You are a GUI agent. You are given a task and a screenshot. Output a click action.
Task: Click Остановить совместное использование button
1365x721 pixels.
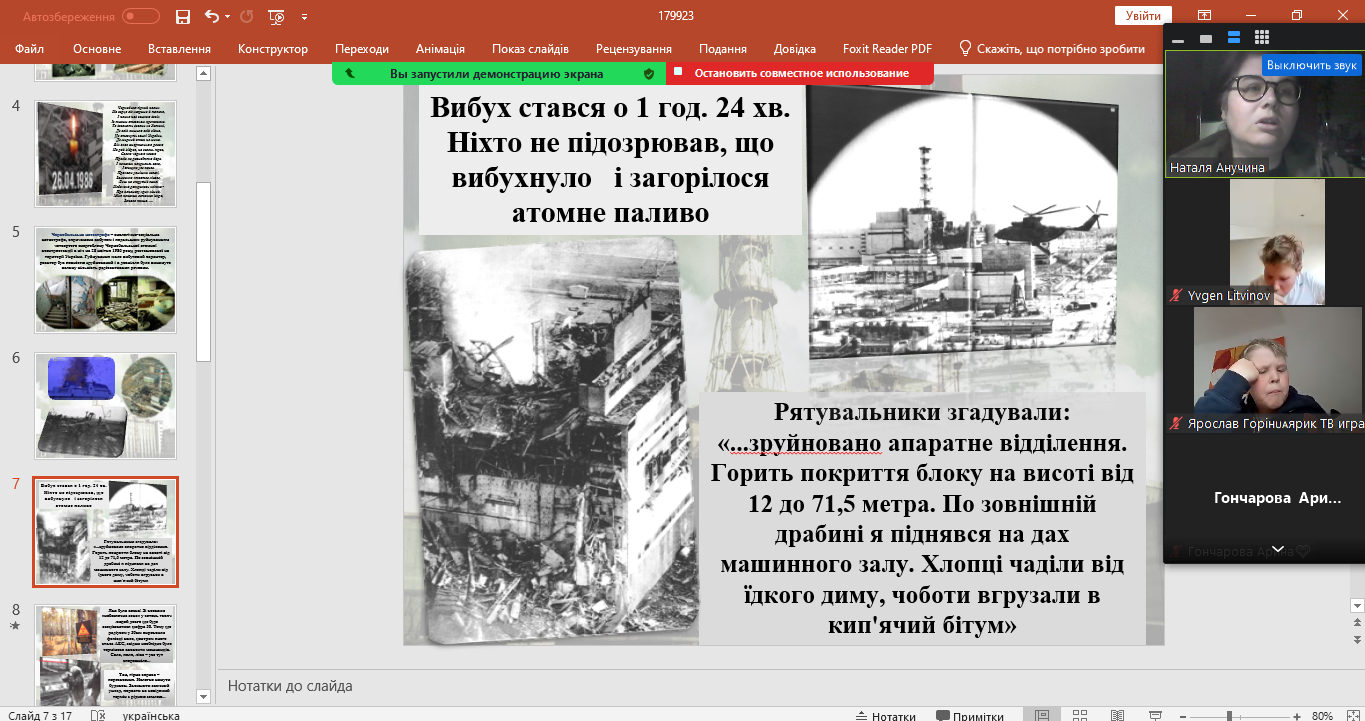[801, 73]
